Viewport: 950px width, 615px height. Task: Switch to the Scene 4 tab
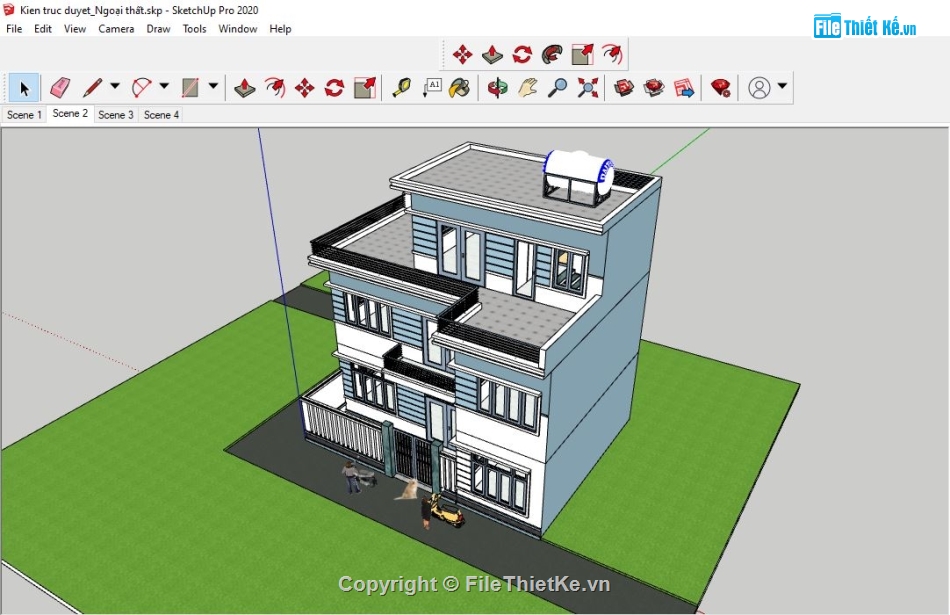[x=161, y=115]
